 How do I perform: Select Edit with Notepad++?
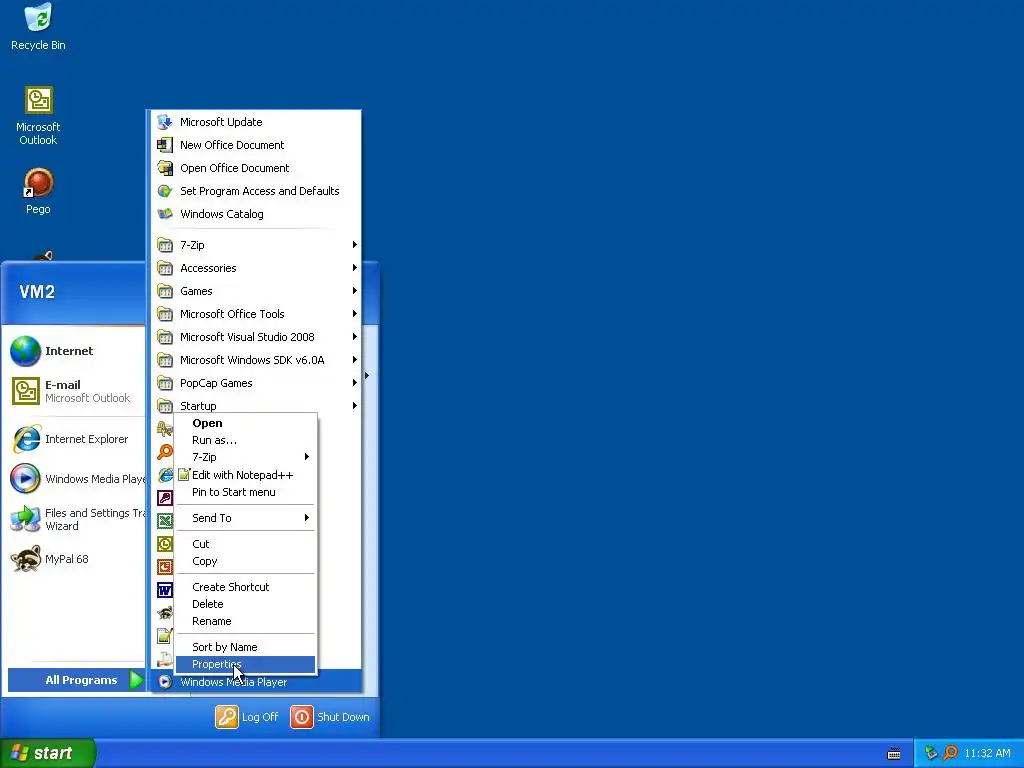point(246,475)
